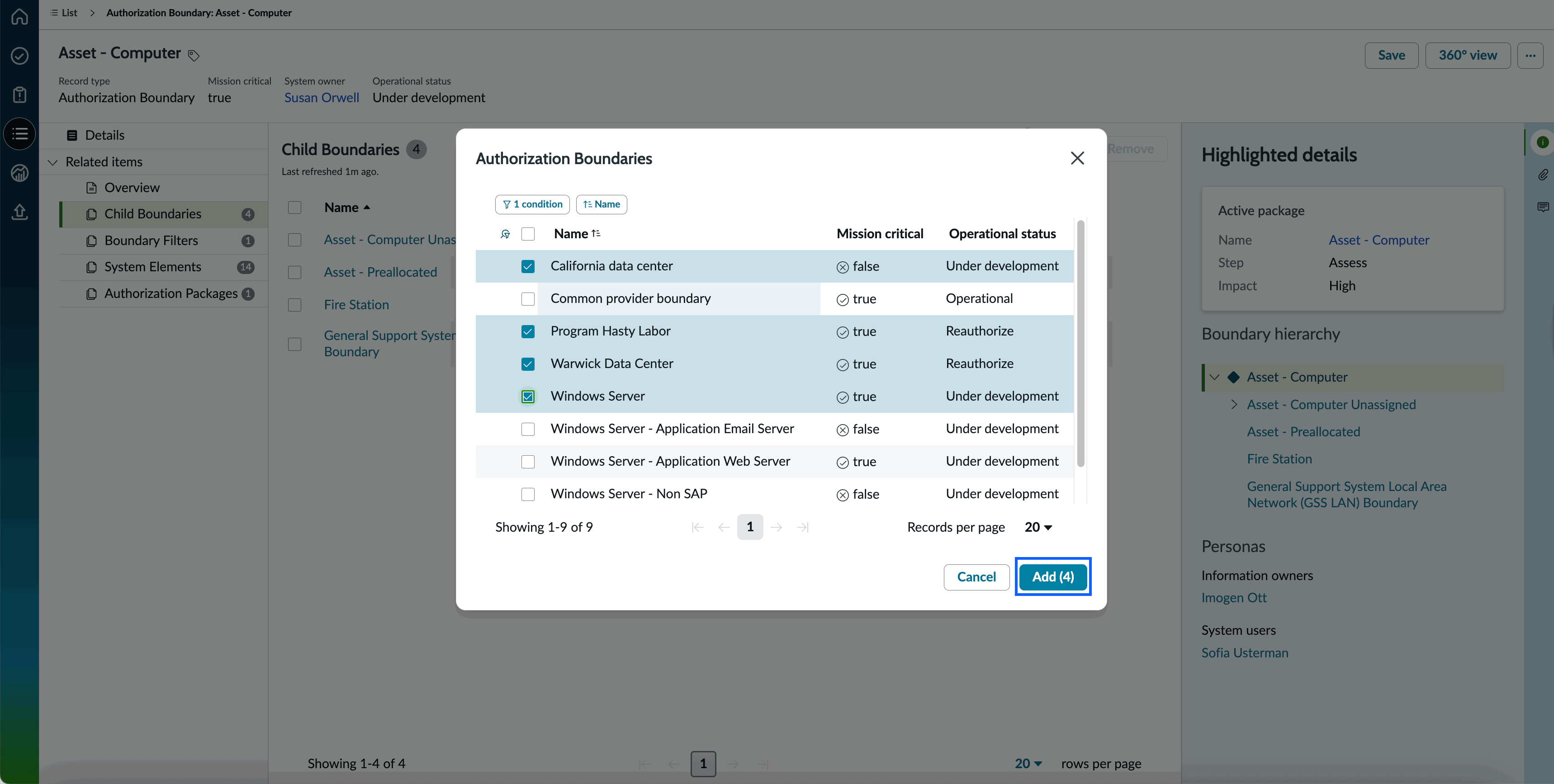Click the Save button
The image size is (1554, 784).
1391,56
